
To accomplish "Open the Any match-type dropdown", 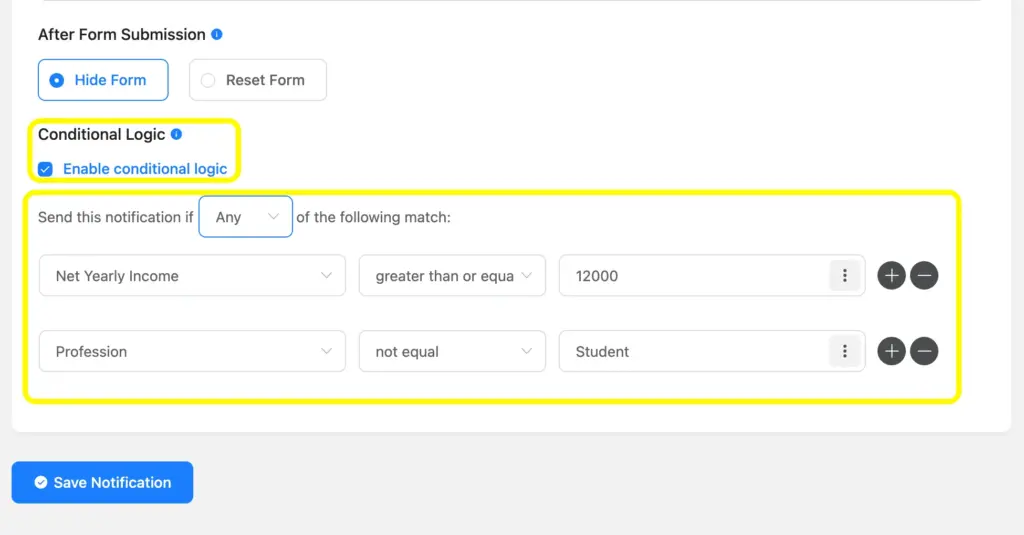I will click(x=246, y=217).
